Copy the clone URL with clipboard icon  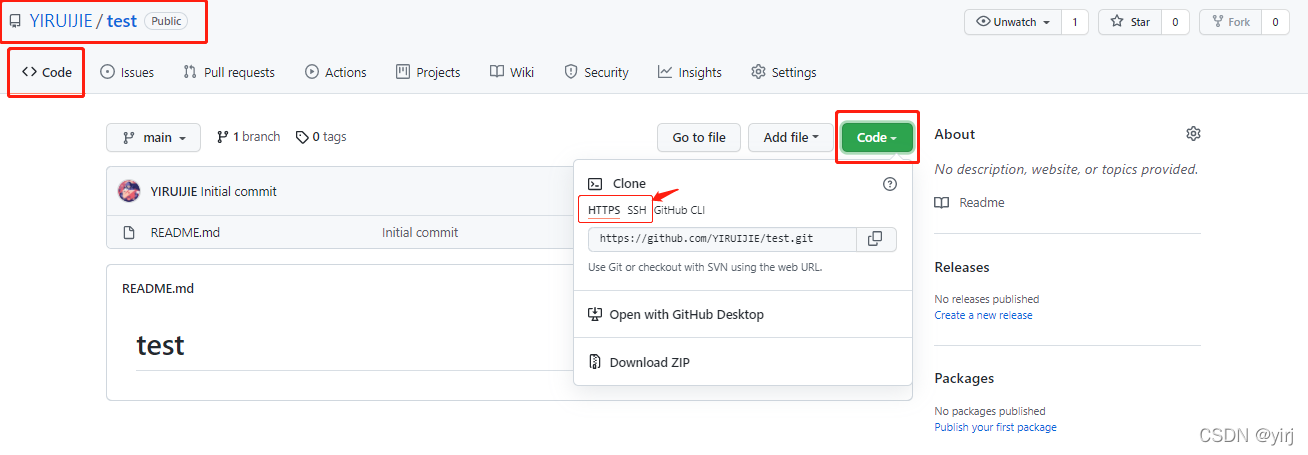tap(876, 239)
